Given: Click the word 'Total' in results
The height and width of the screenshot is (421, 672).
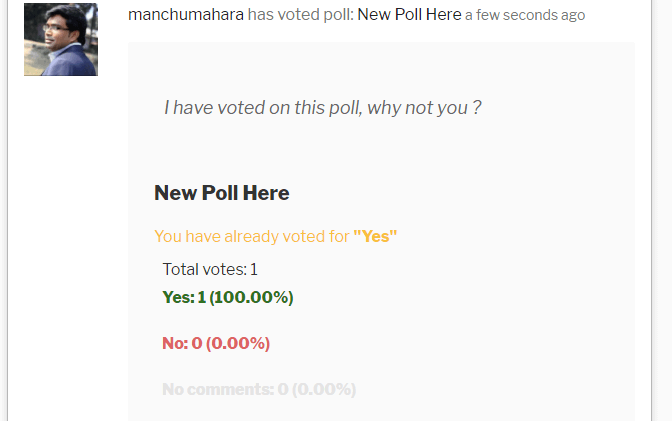Looking at the screenshot, I should 180,269.
